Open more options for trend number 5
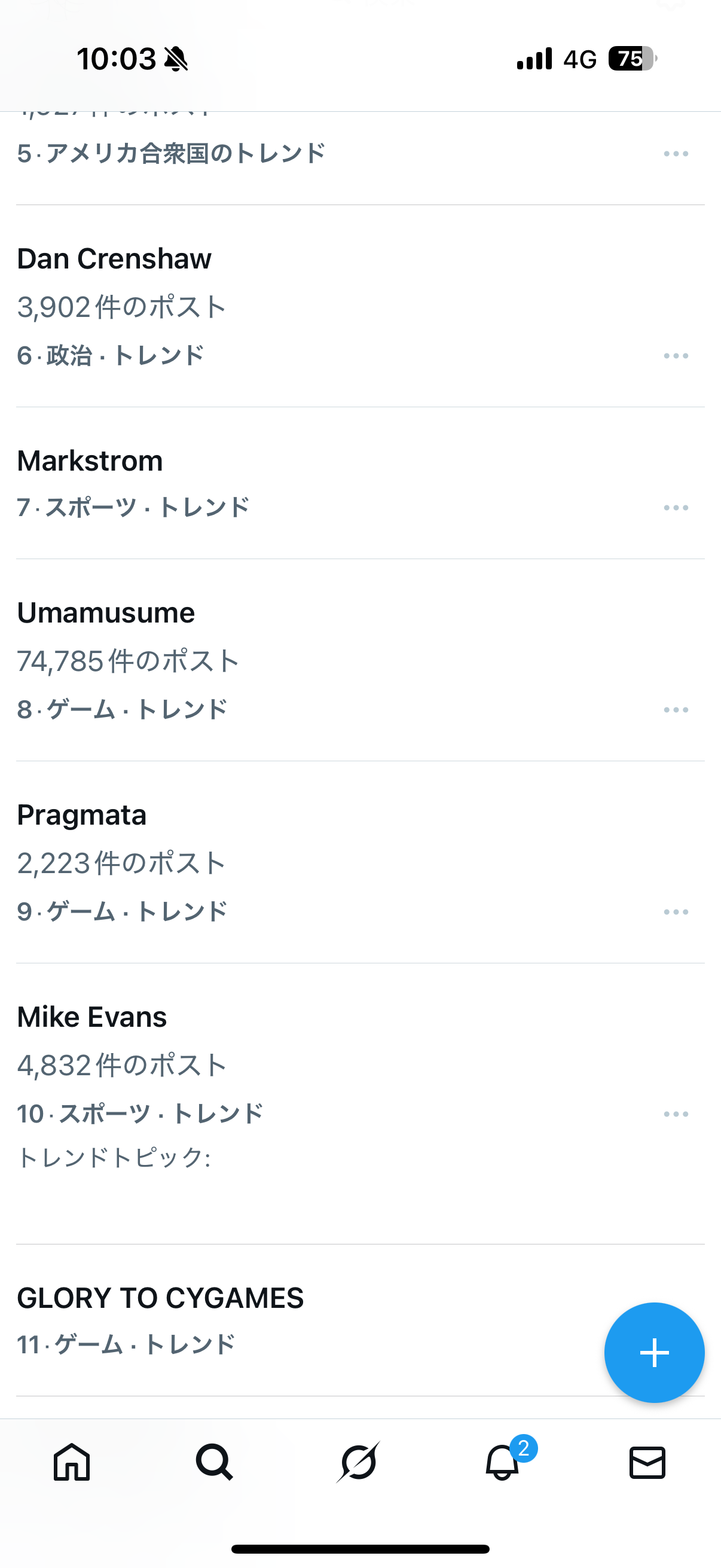 pos(676,153)
